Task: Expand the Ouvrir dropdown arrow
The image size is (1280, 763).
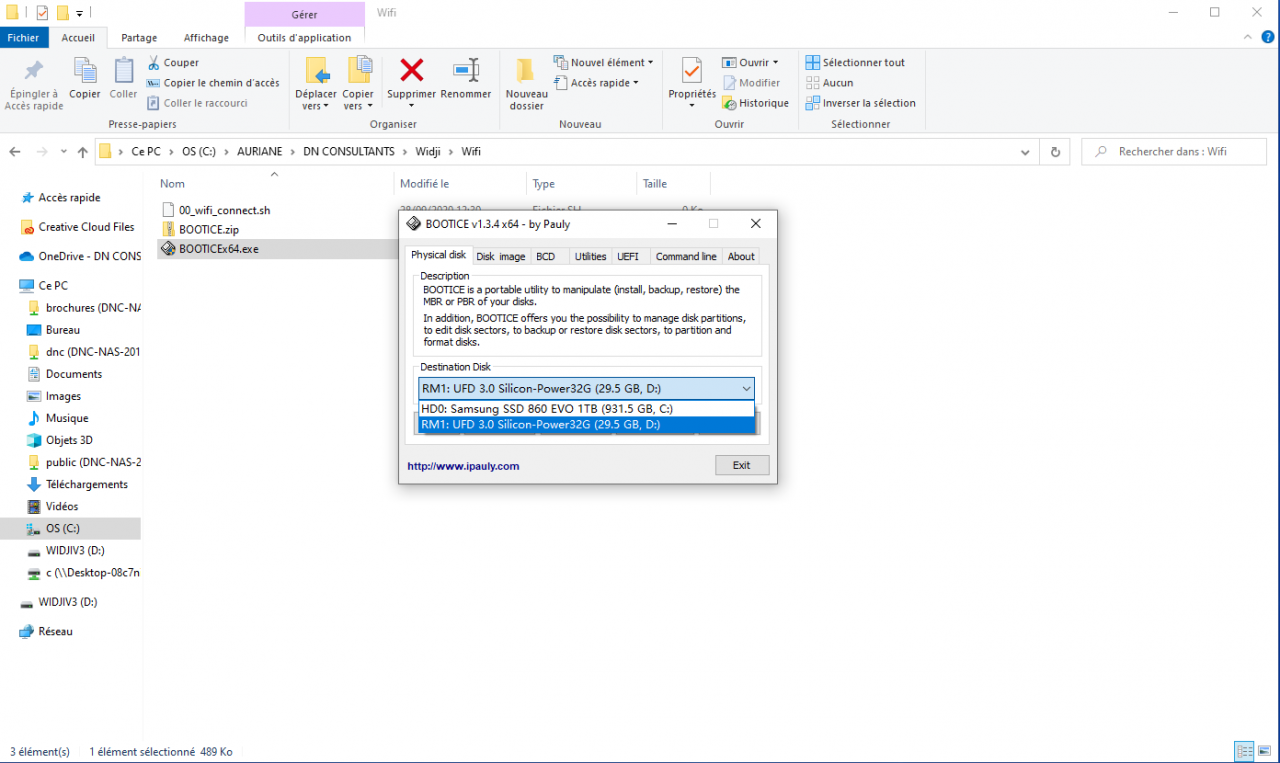Action: click(x=776, y=63)
